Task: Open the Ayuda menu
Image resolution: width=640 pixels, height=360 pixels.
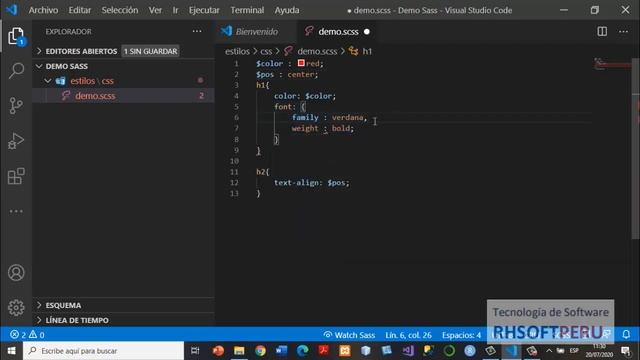Action: click(287, 10)
